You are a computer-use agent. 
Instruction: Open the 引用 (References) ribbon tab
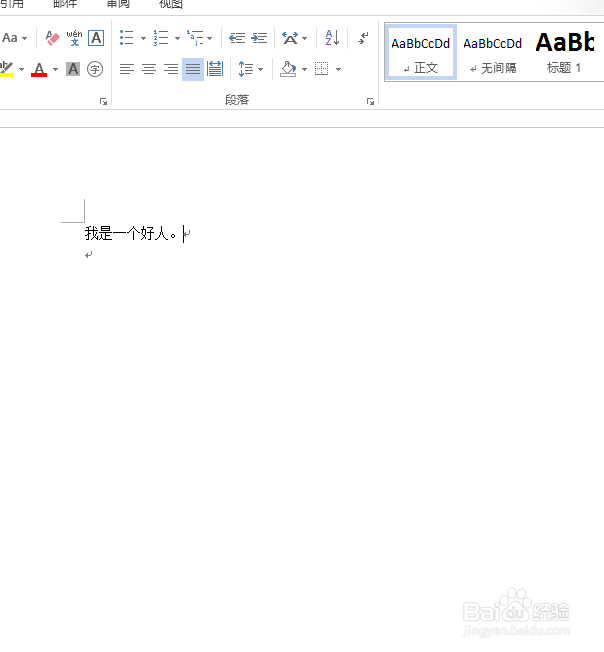click(x=12, y=4)
